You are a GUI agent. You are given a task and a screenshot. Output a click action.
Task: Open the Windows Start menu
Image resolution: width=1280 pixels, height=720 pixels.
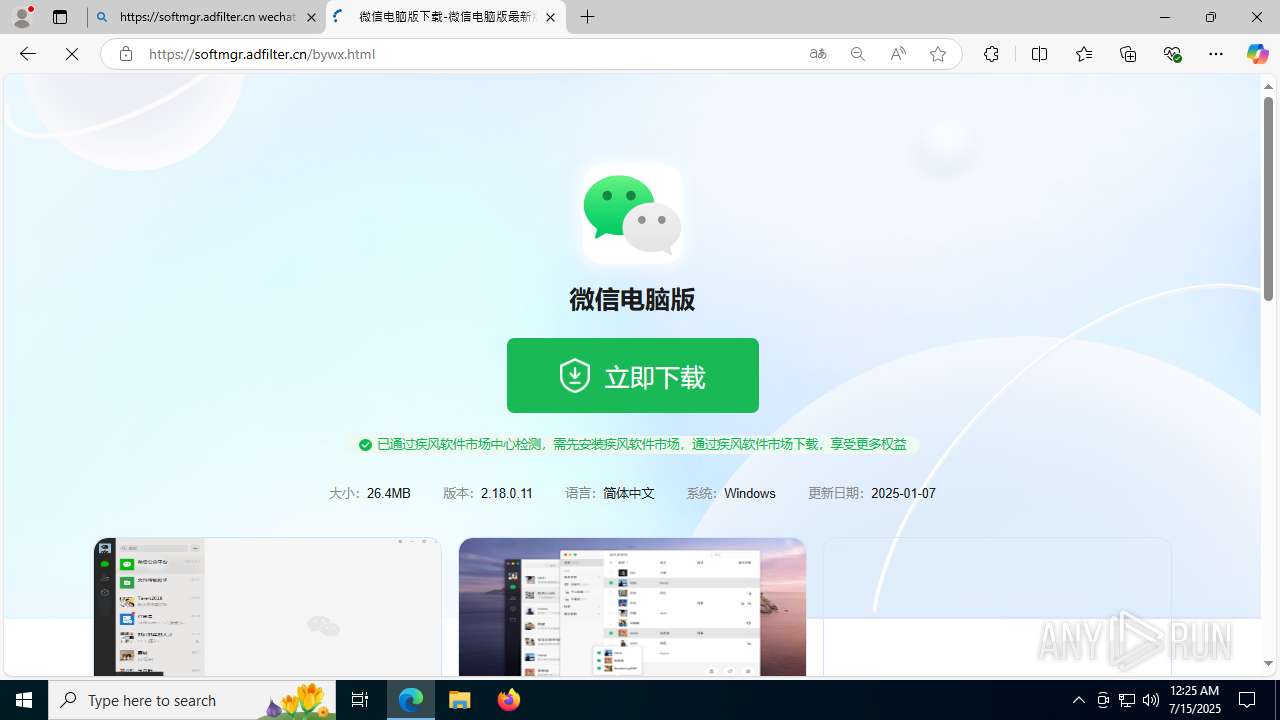click(24, 700)
